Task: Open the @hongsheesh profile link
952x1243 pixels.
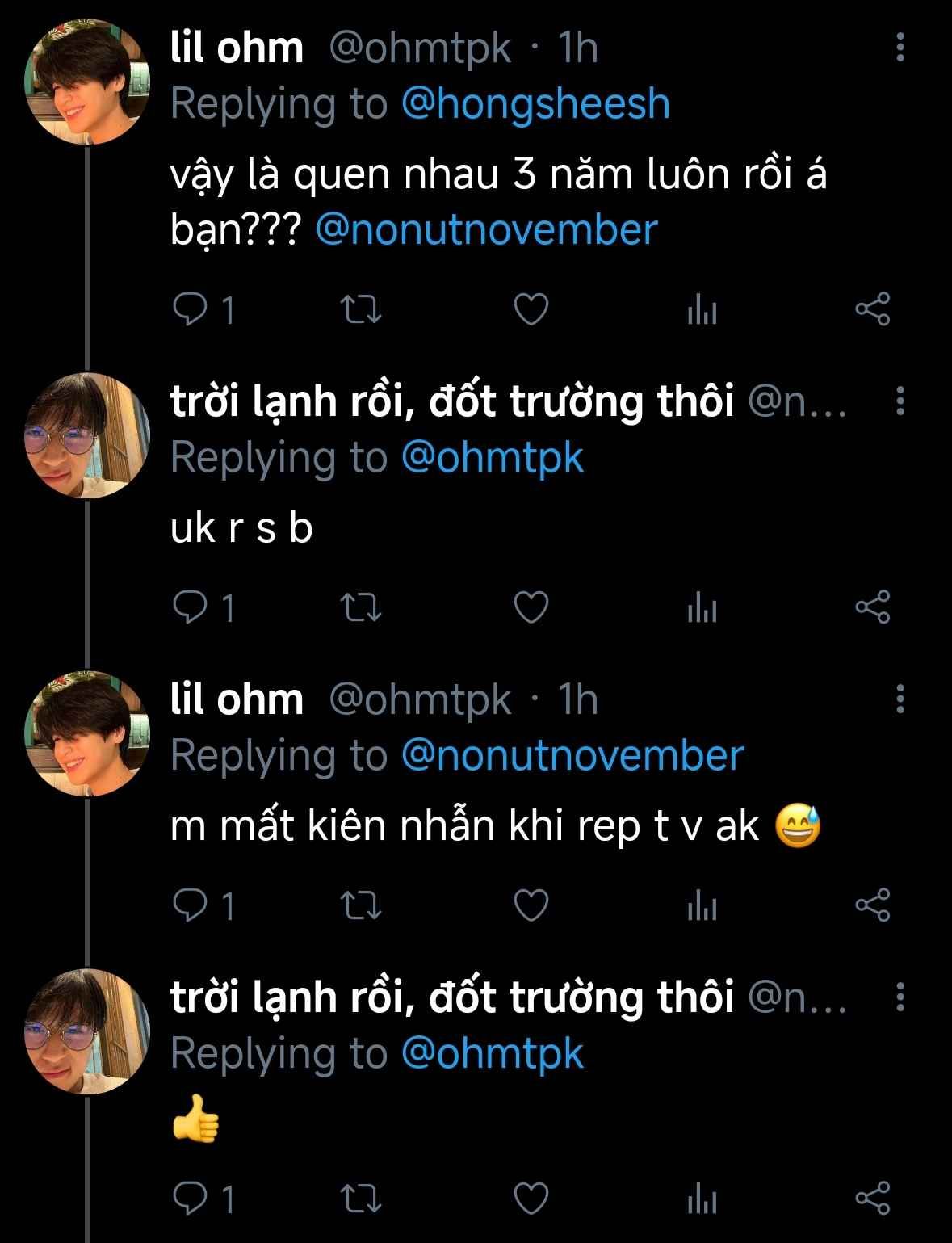Action: click(535, 105)
